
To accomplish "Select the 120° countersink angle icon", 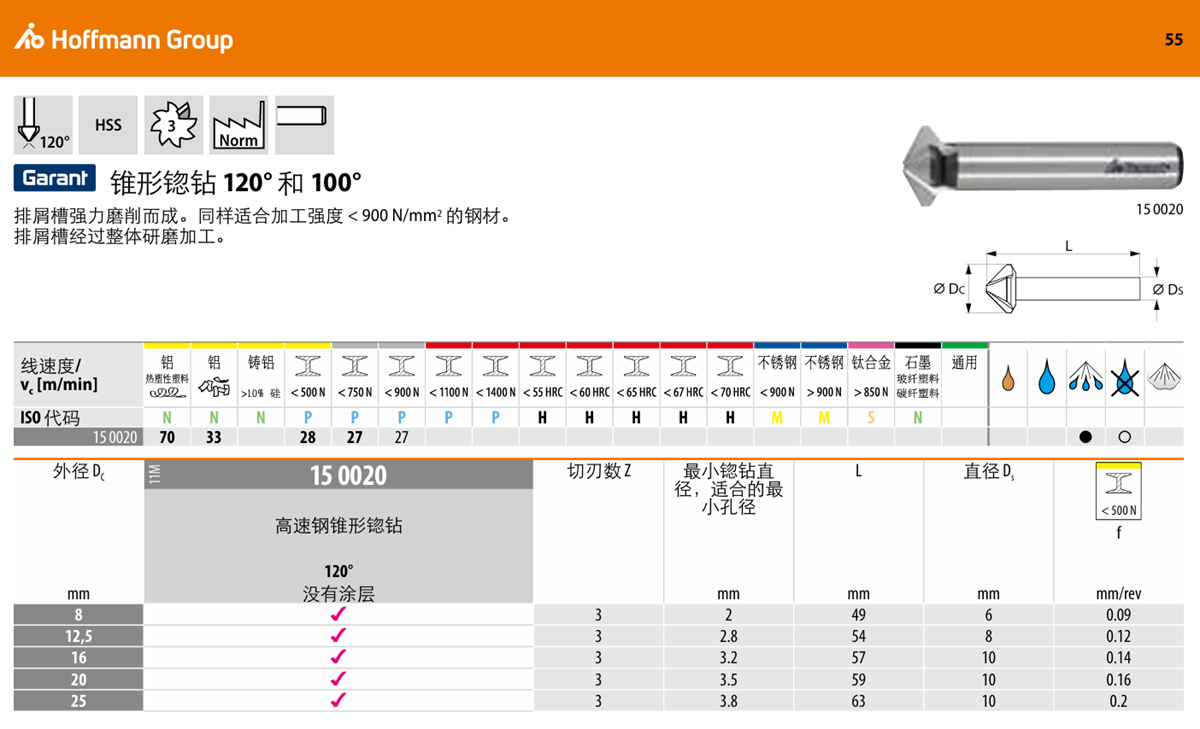I will (43, 125).
